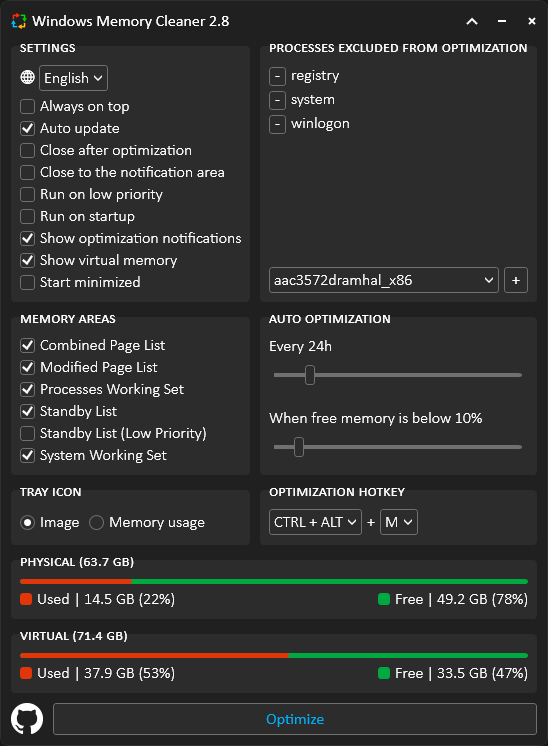Remove winlogon from excluded processes

click(x=277, y=125)
